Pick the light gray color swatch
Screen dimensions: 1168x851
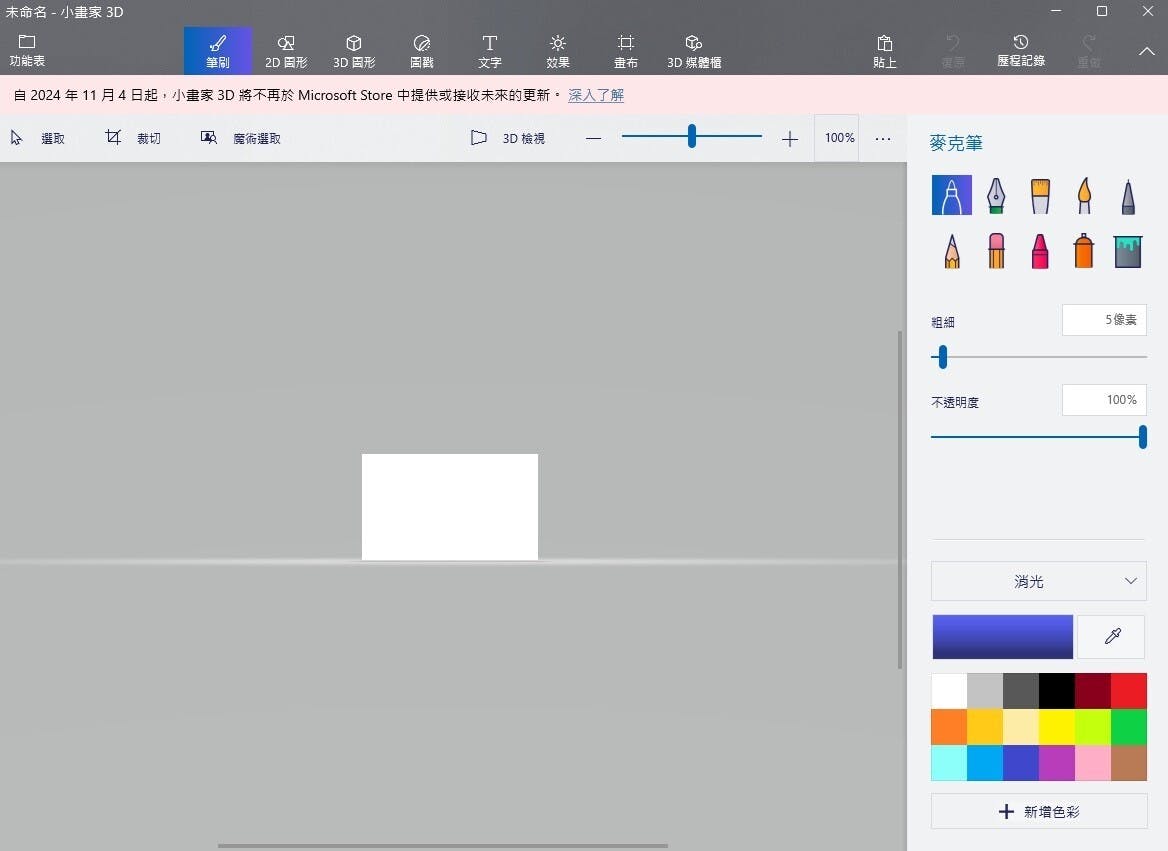(x=985, y=691)
